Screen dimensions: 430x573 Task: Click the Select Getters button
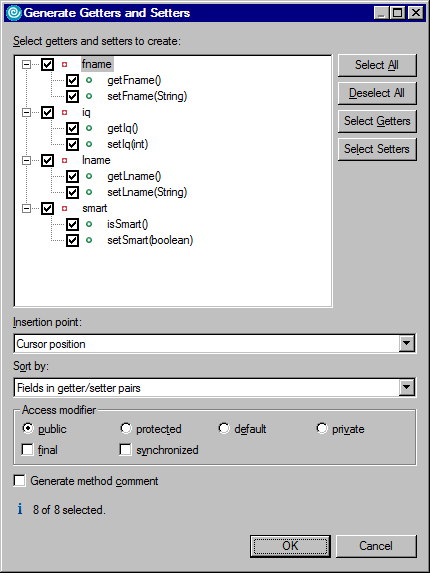coord(377,121)
